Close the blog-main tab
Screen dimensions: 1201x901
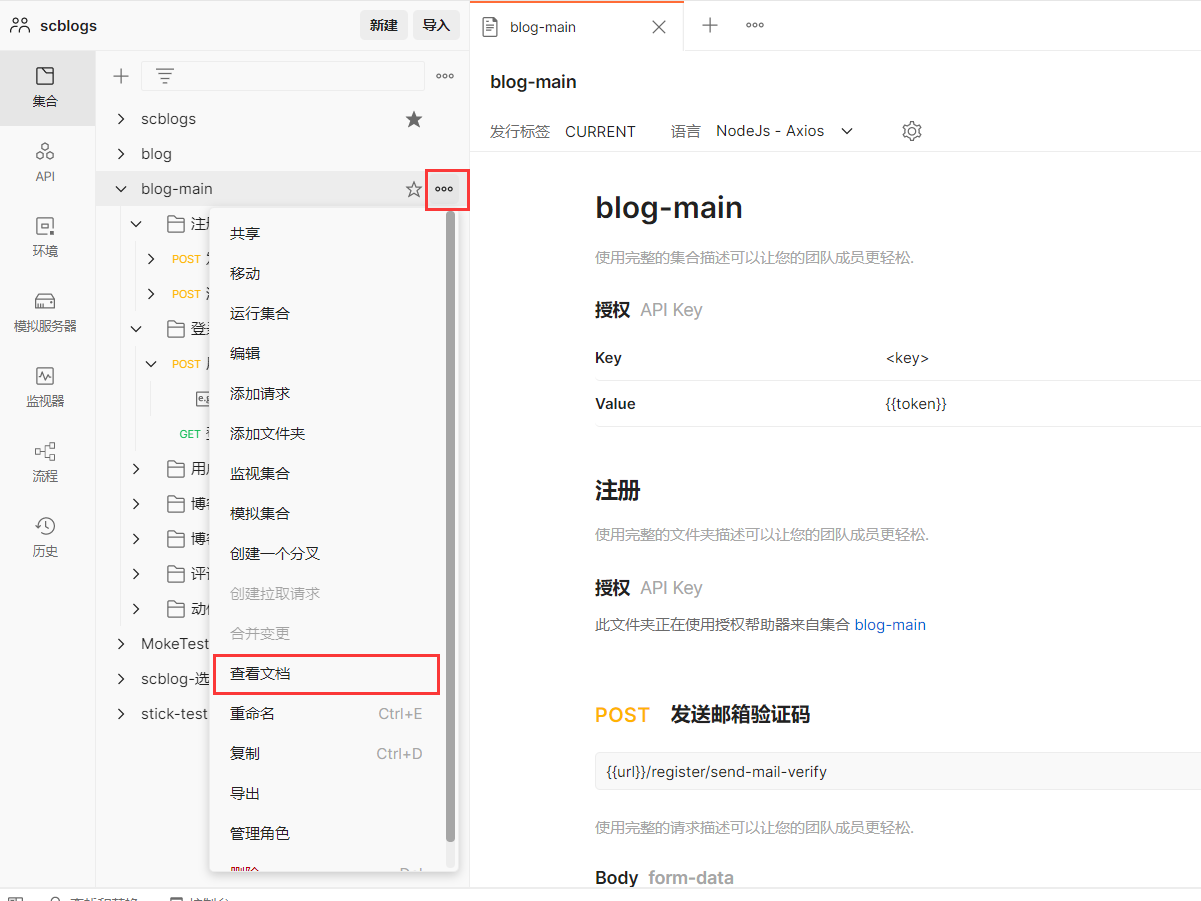(x=659, y=27)
